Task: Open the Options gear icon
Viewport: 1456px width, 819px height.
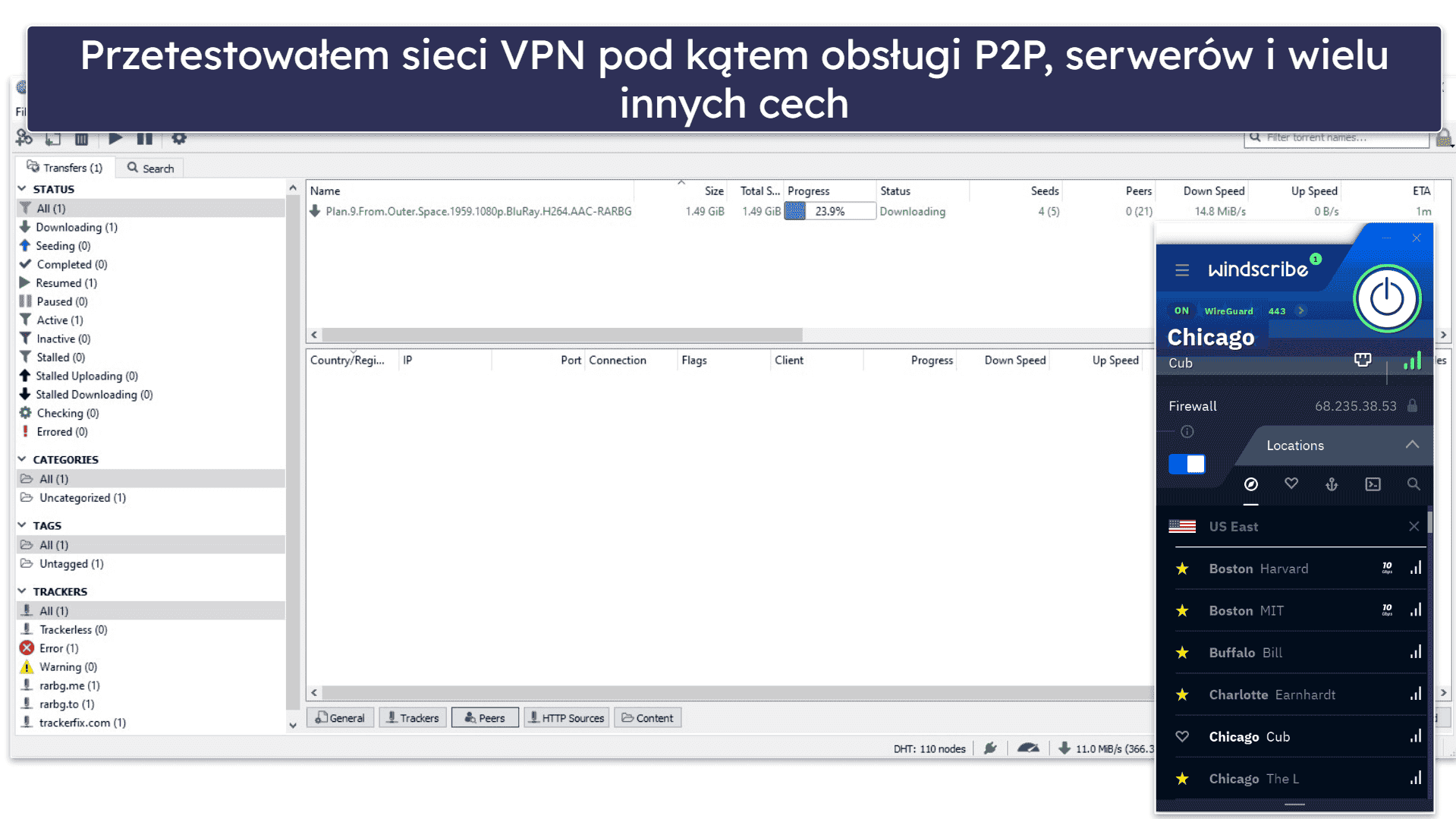Action: pyautogui.click(x=179, y=138)
